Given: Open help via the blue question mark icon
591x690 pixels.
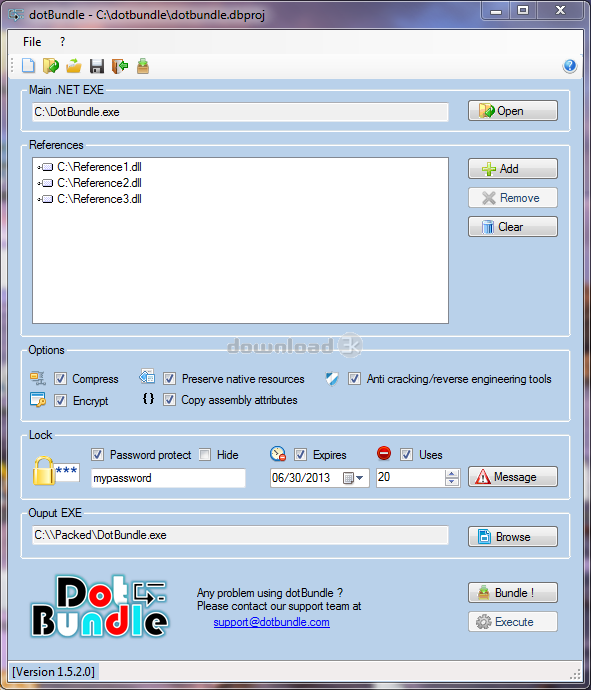Looking at the screenshot, I should [569, 66].
